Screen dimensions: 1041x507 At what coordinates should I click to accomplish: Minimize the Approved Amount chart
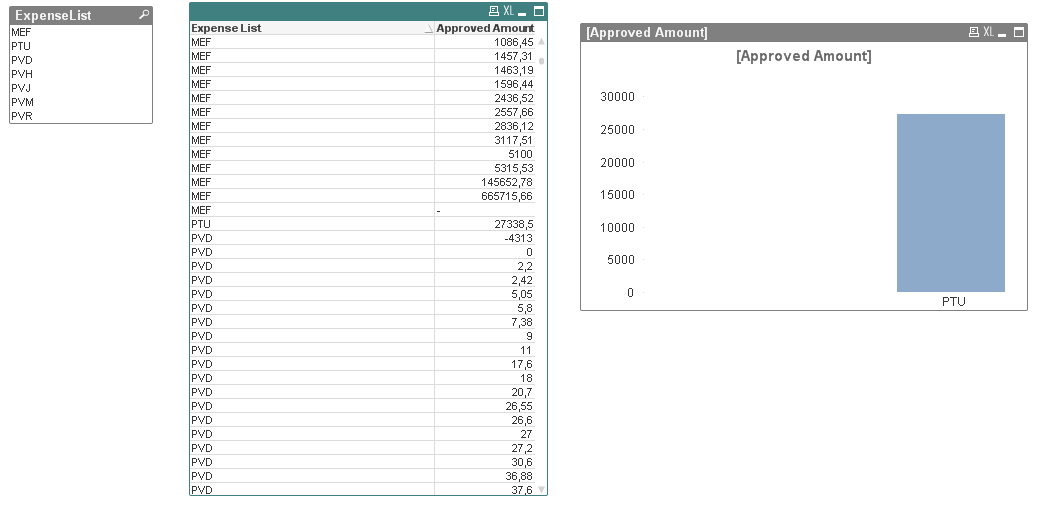[x=1002, y=33]
